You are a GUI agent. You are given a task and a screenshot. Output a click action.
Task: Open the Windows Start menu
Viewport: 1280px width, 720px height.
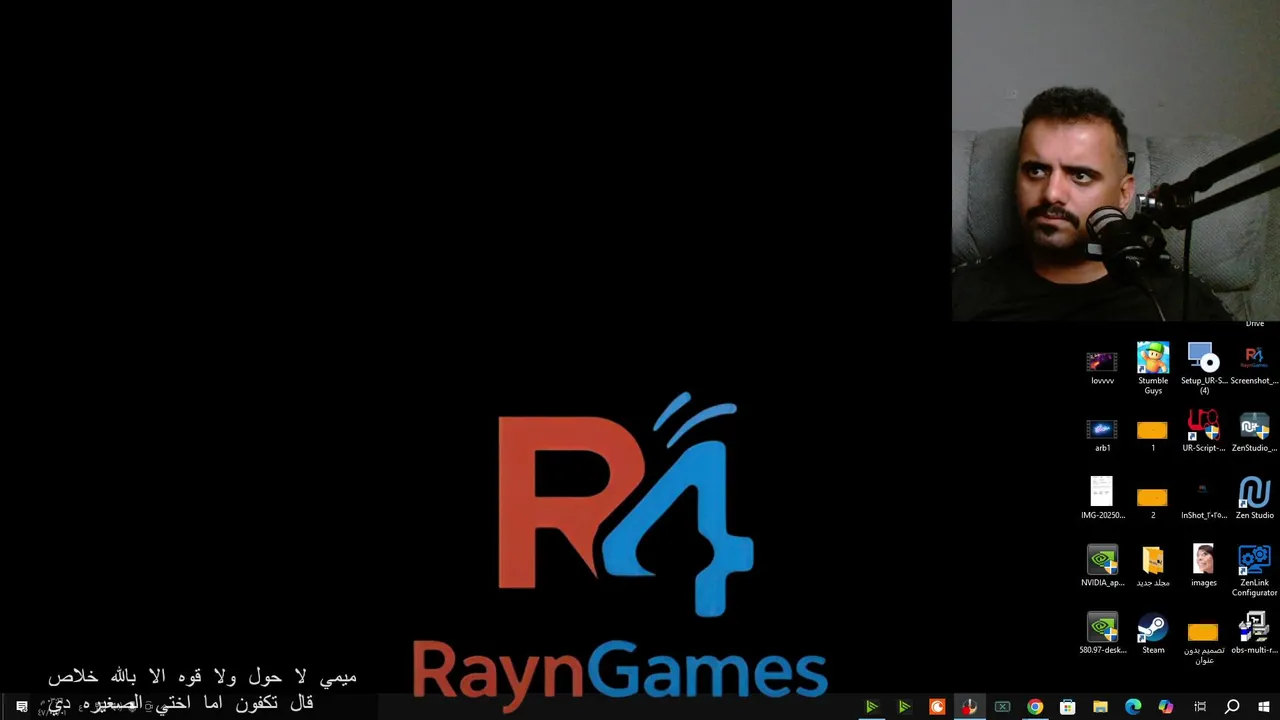(1264, 707)
